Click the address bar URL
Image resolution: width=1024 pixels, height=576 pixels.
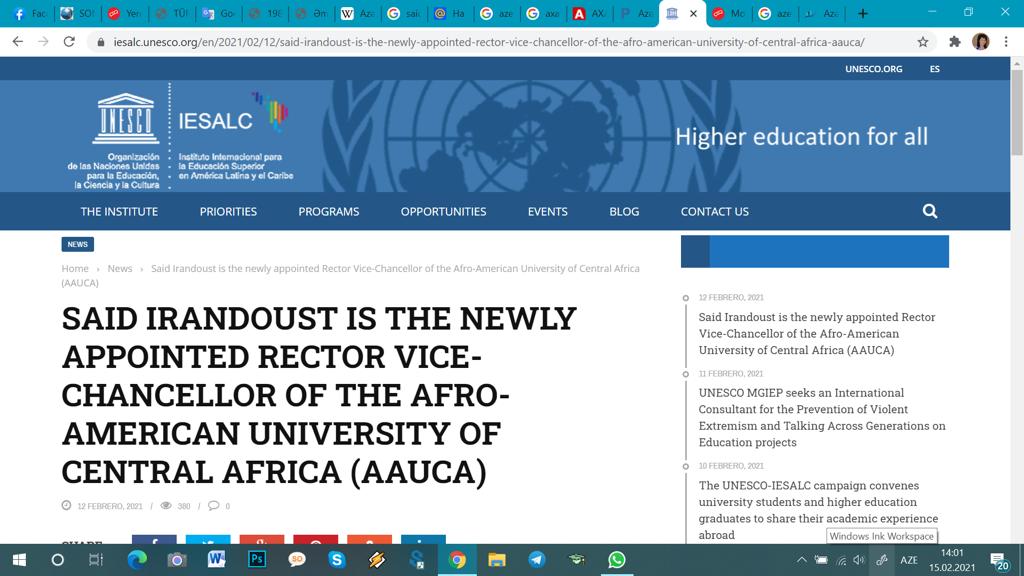[x=488, y=42]
